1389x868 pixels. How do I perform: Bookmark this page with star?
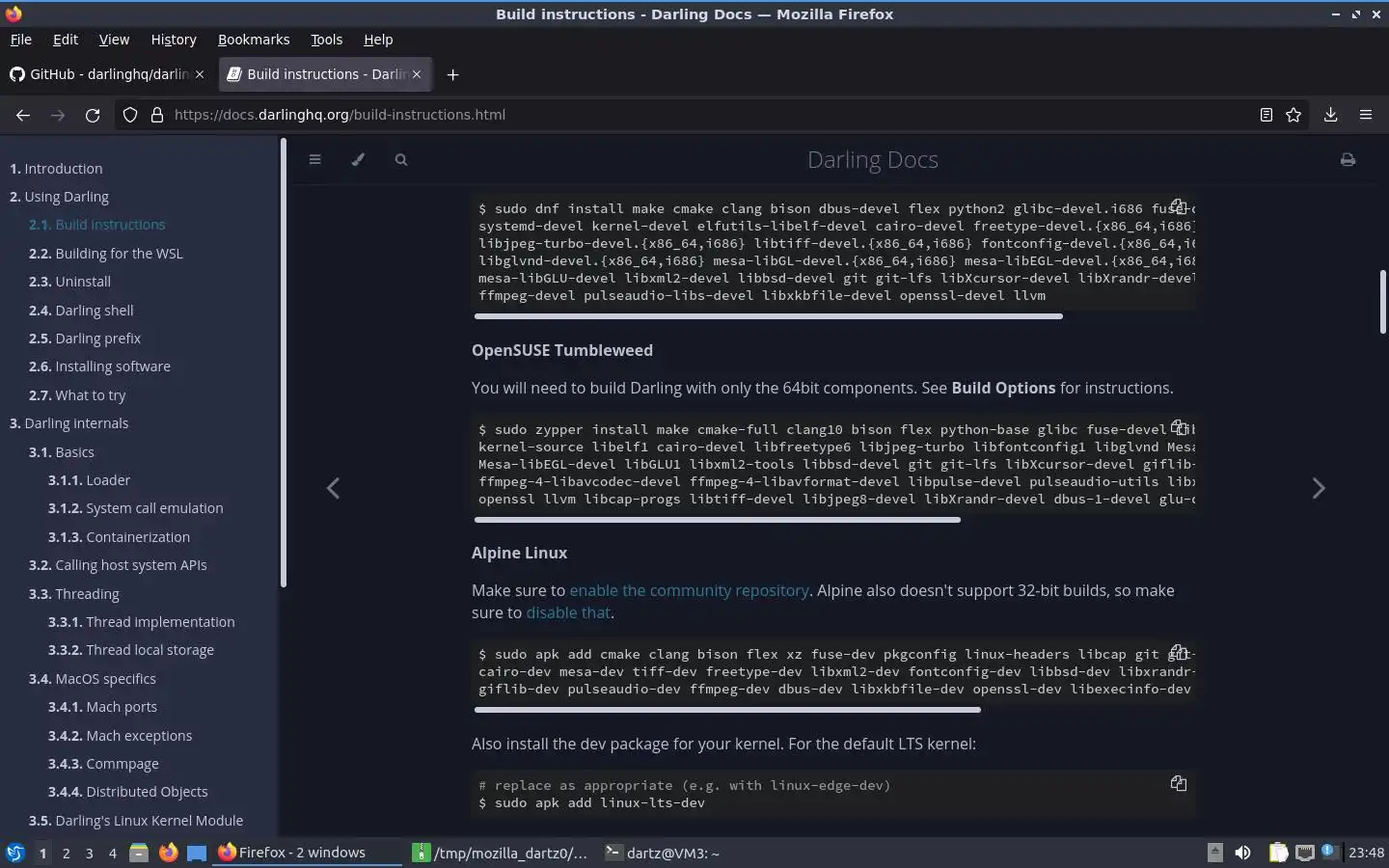coord(1294,115)
